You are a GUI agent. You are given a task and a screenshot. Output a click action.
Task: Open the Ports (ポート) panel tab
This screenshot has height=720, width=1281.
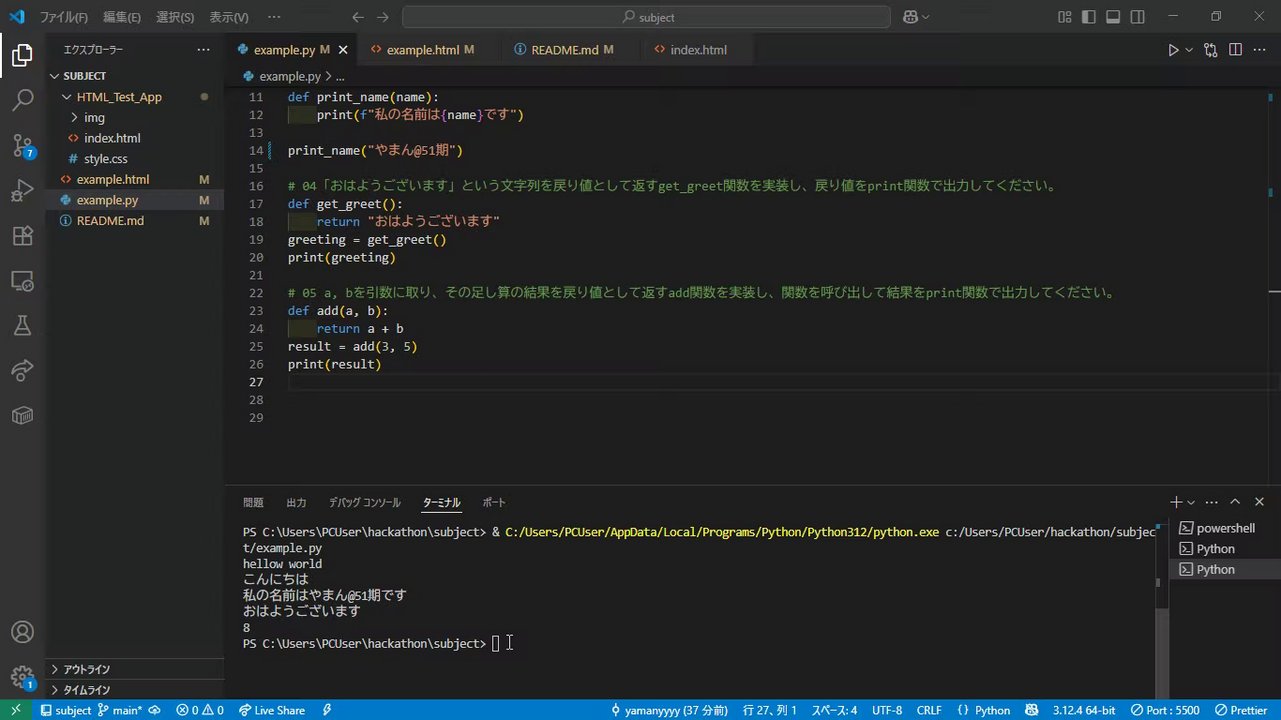tap(494, 502)
